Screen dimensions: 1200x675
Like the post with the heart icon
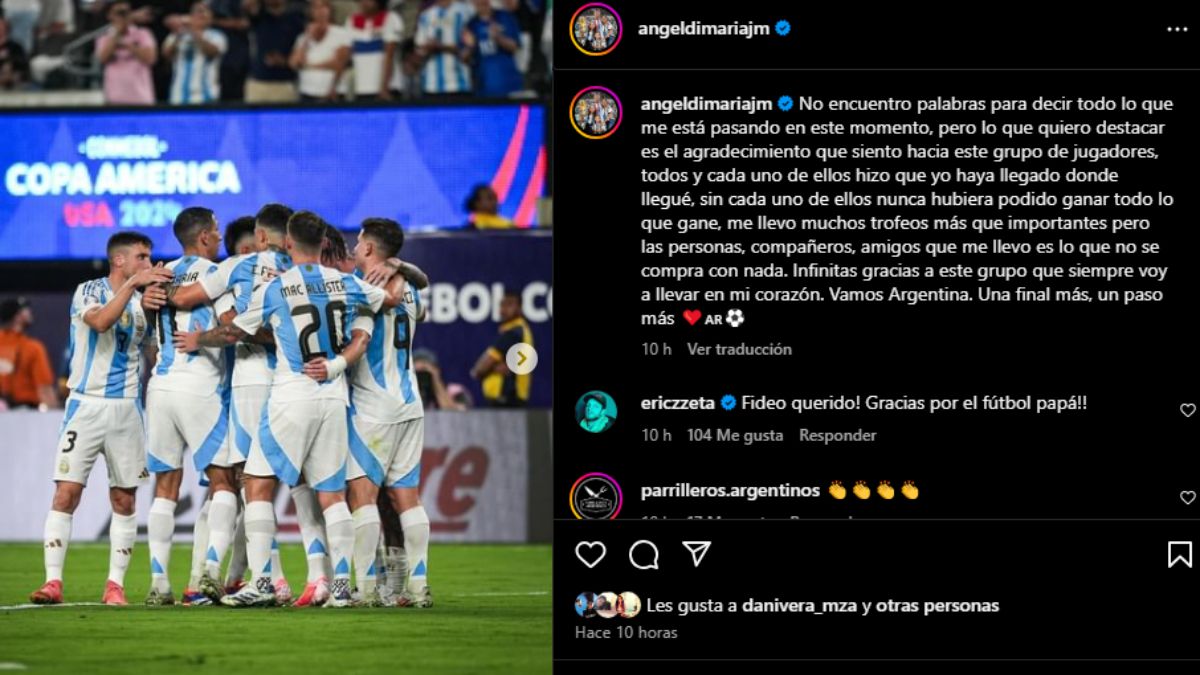[x=590, y=554]
